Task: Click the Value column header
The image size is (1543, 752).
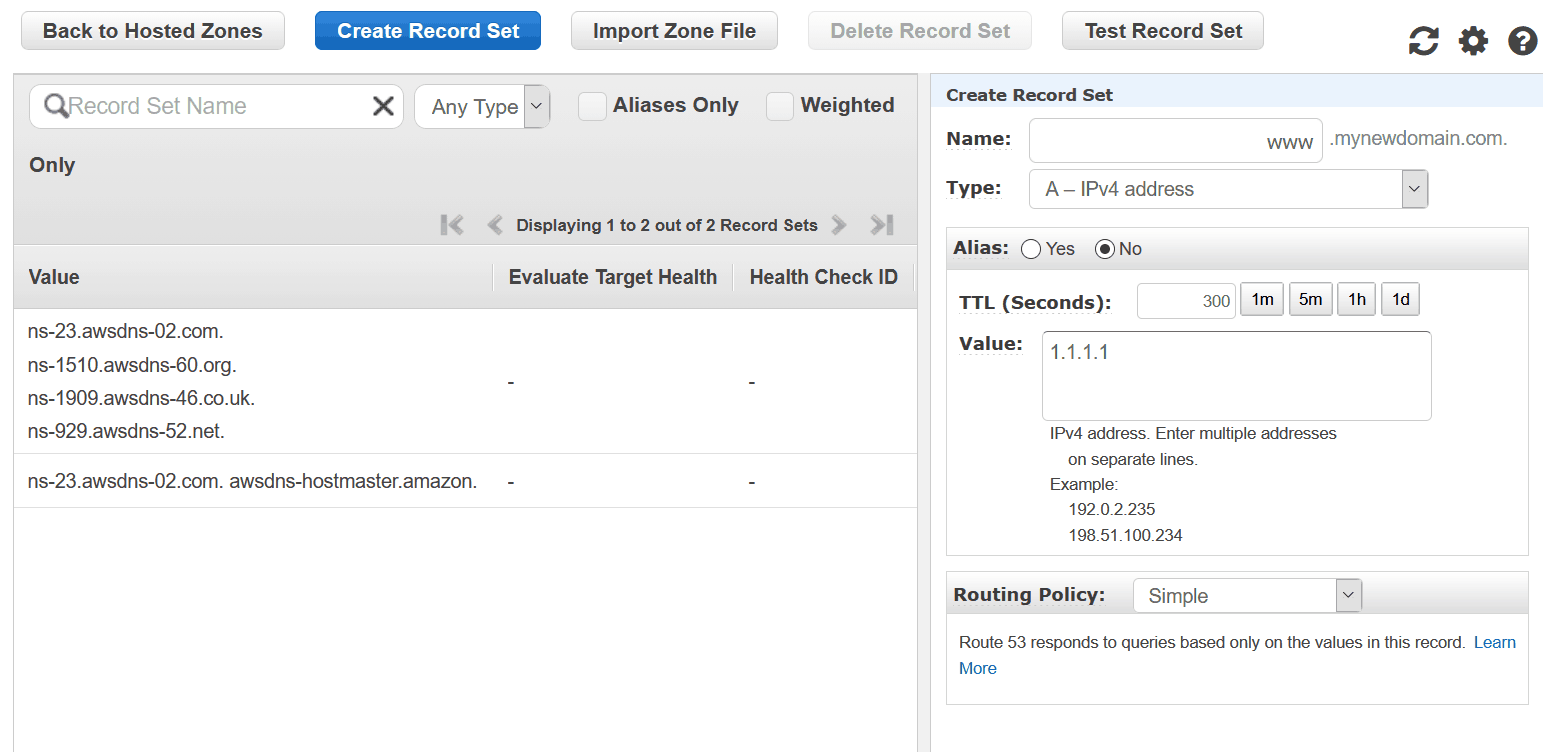Action: click(54, 277)
